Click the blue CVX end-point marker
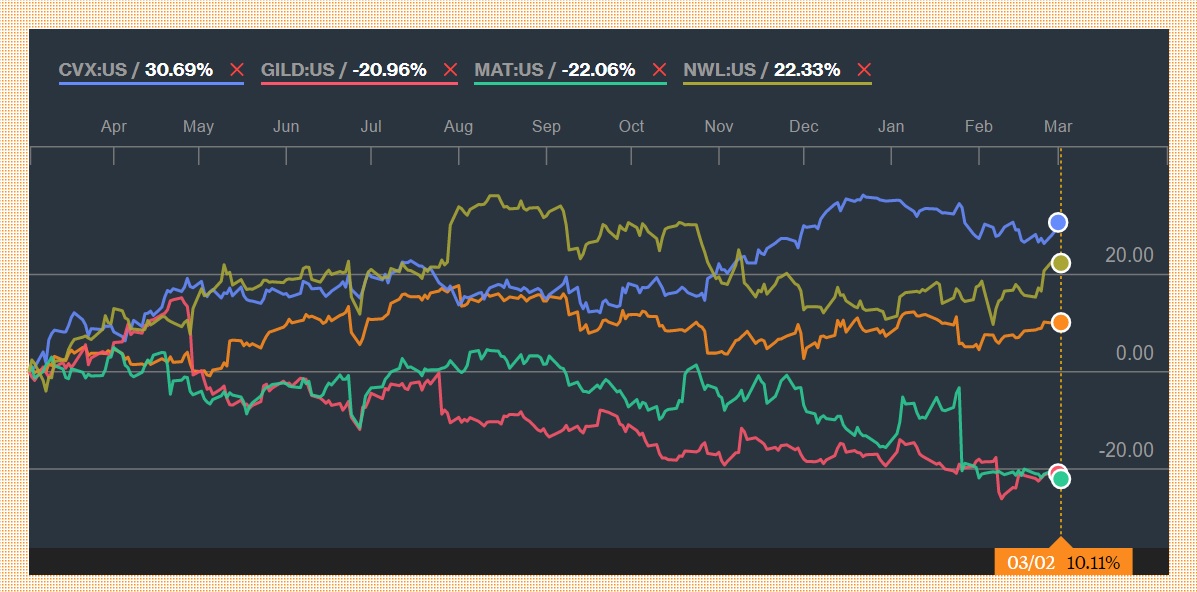 pos(1058,222)
